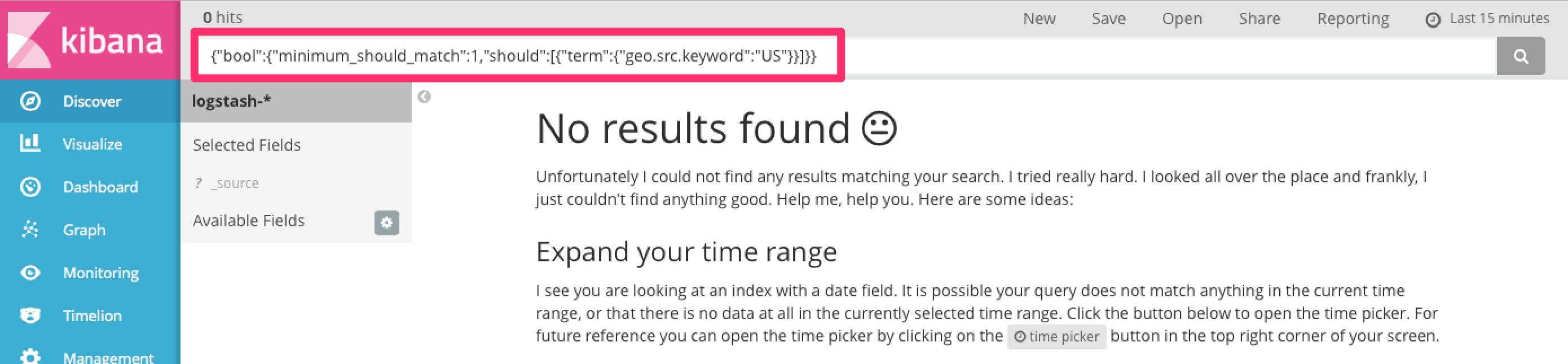
Task: Click the Monitoring eye icon
Action: (30, 273)
